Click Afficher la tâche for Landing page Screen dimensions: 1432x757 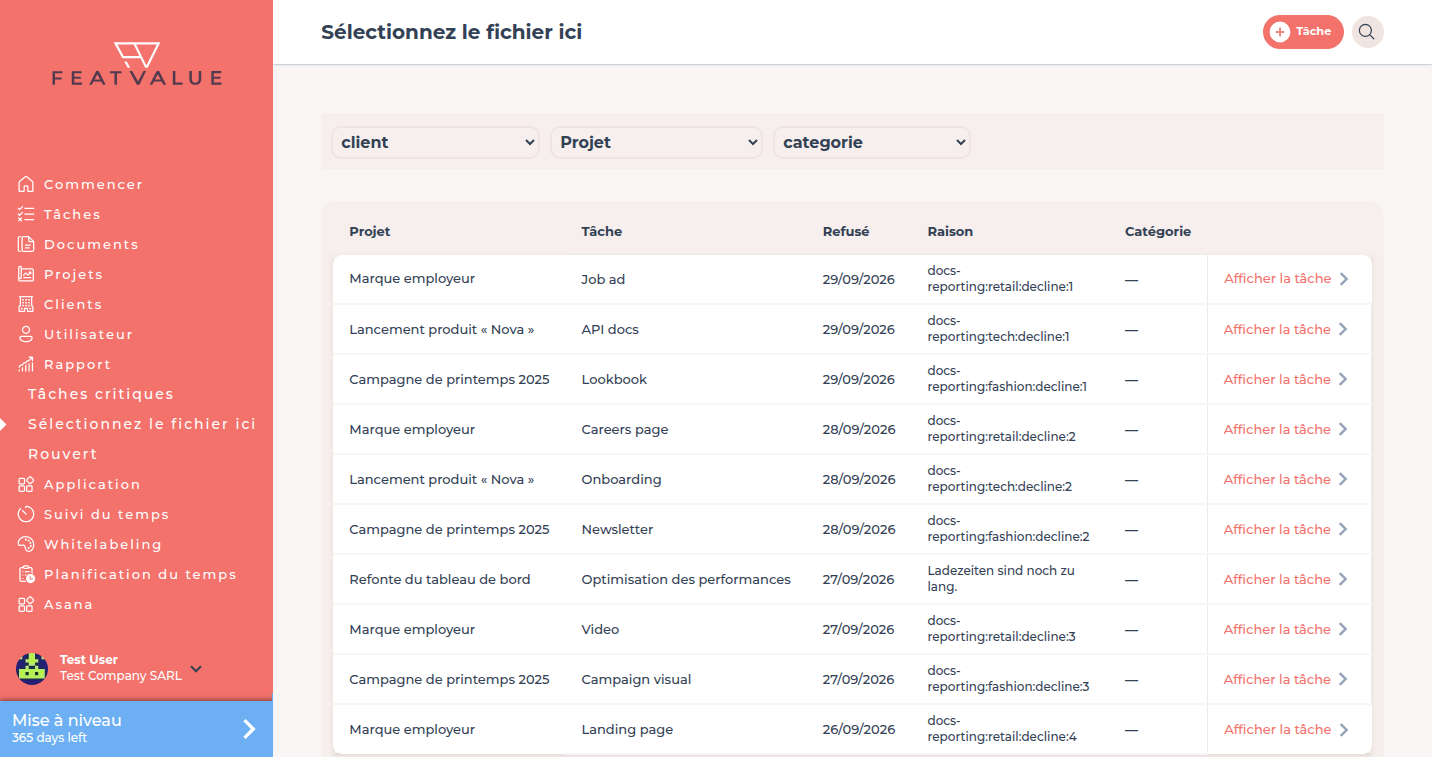click(1286, 729)
